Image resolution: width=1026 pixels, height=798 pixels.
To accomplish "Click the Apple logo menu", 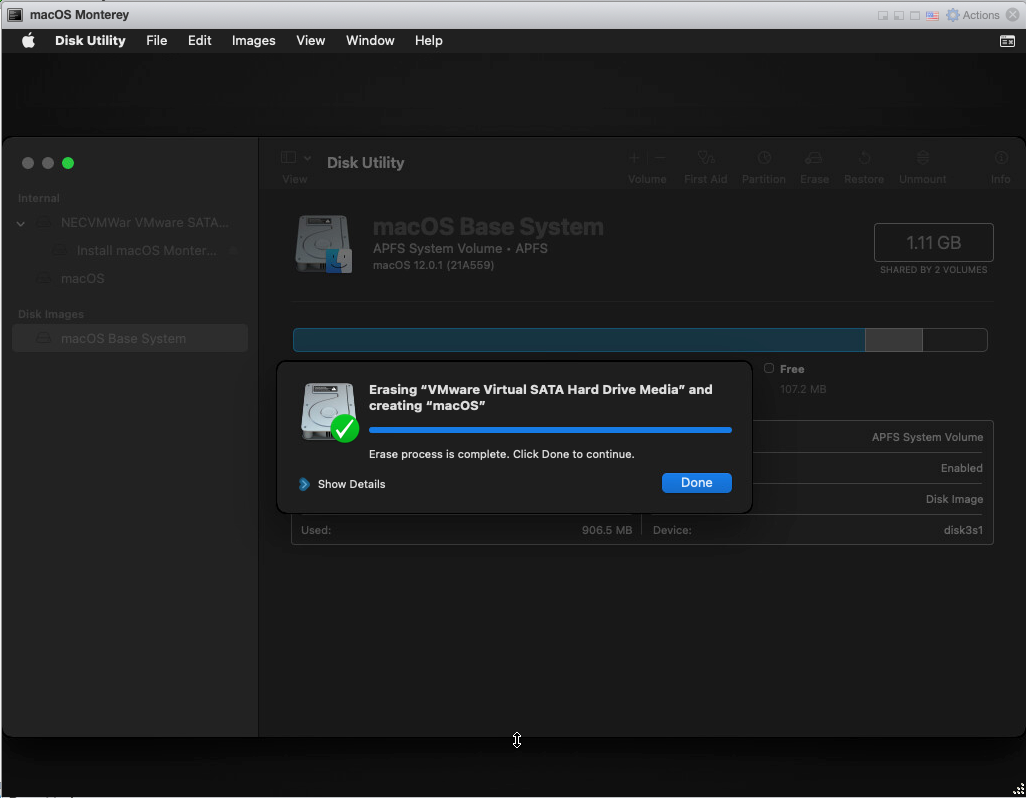I will point(28,41).
